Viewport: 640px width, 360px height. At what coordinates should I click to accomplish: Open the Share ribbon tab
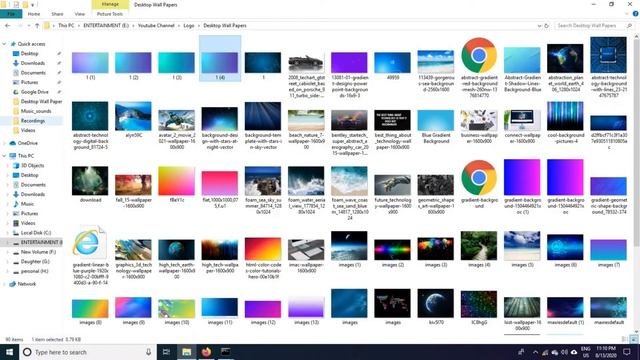[x=57, y=14]
